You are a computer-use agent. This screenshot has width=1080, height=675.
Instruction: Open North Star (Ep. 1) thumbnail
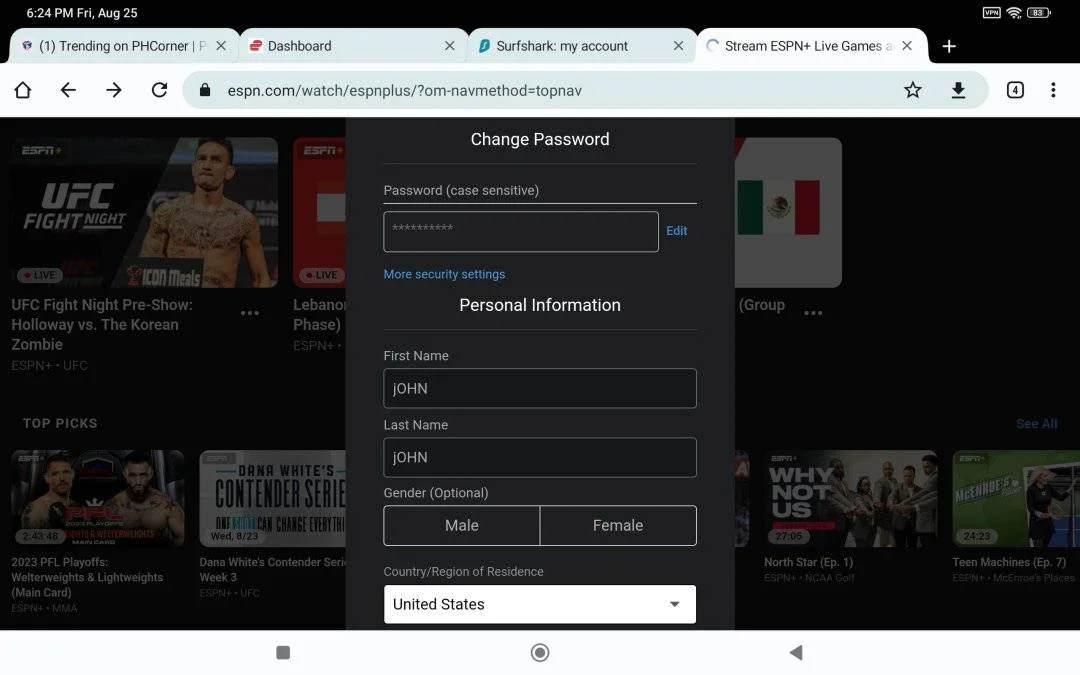(851, 499)
